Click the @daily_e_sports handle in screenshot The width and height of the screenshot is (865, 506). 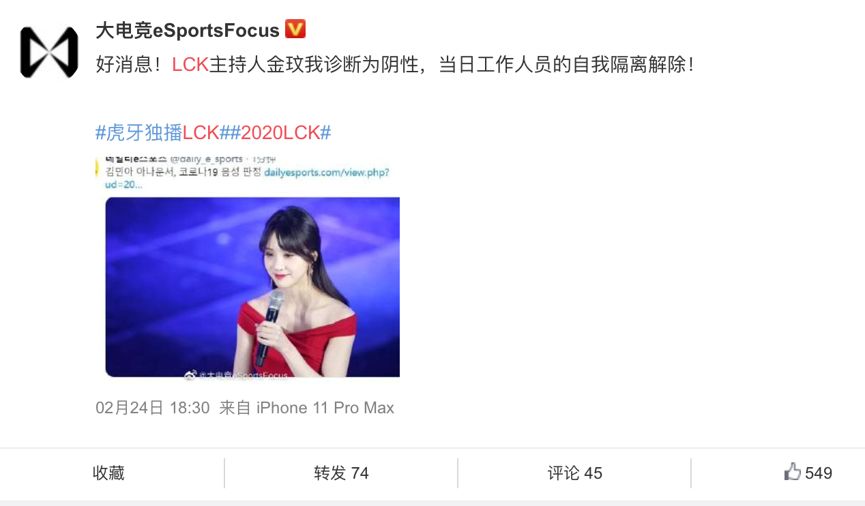point(207,159)
